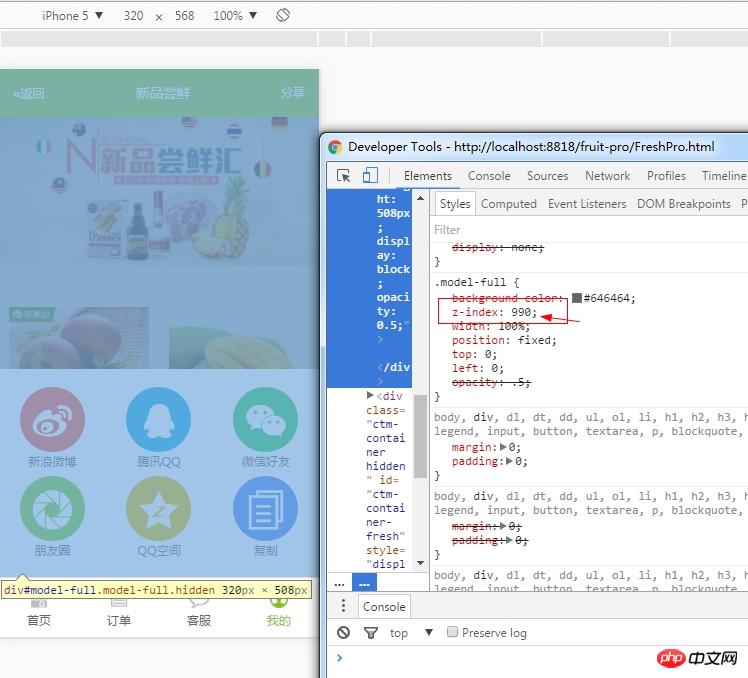The image size is (748, 678).
Task: Tap the 微信好友 share icon
Action: 265,421
